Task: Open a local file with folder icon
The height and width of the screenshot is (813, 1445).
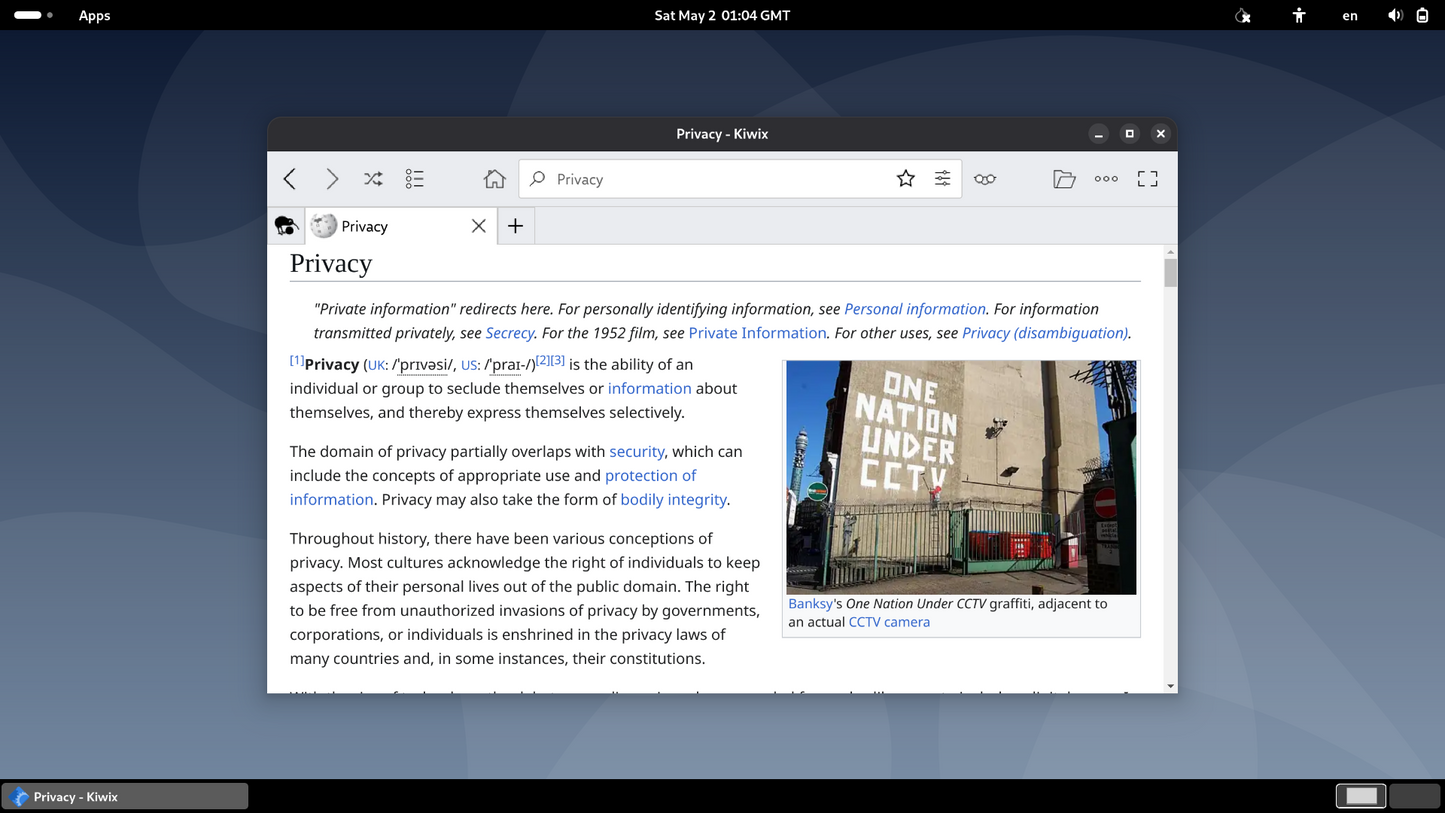Action: pos(1064,179)
